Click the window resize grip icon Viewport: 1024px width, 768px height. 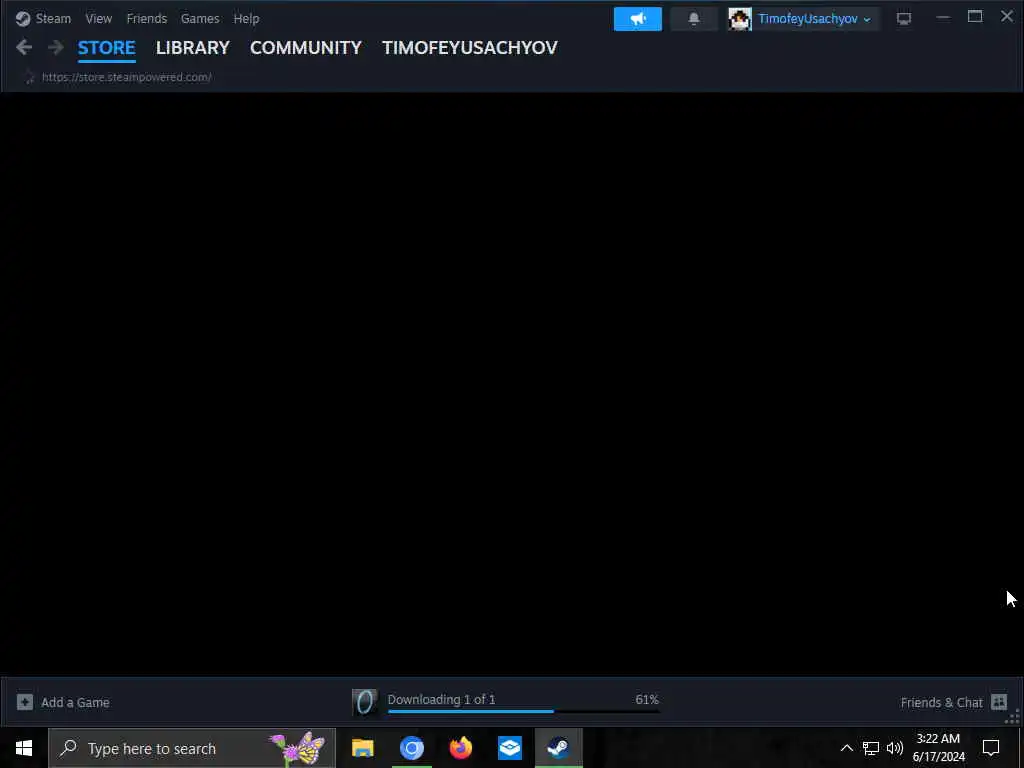tap(1014, 718)
